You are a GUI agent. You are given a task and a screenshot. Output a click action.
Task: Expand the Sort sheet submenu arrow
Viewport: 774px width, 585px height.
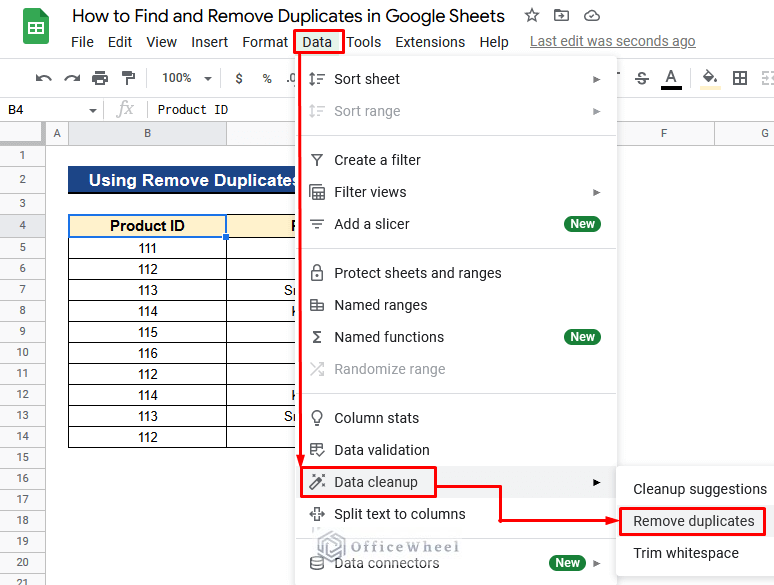tap(597, 79)
